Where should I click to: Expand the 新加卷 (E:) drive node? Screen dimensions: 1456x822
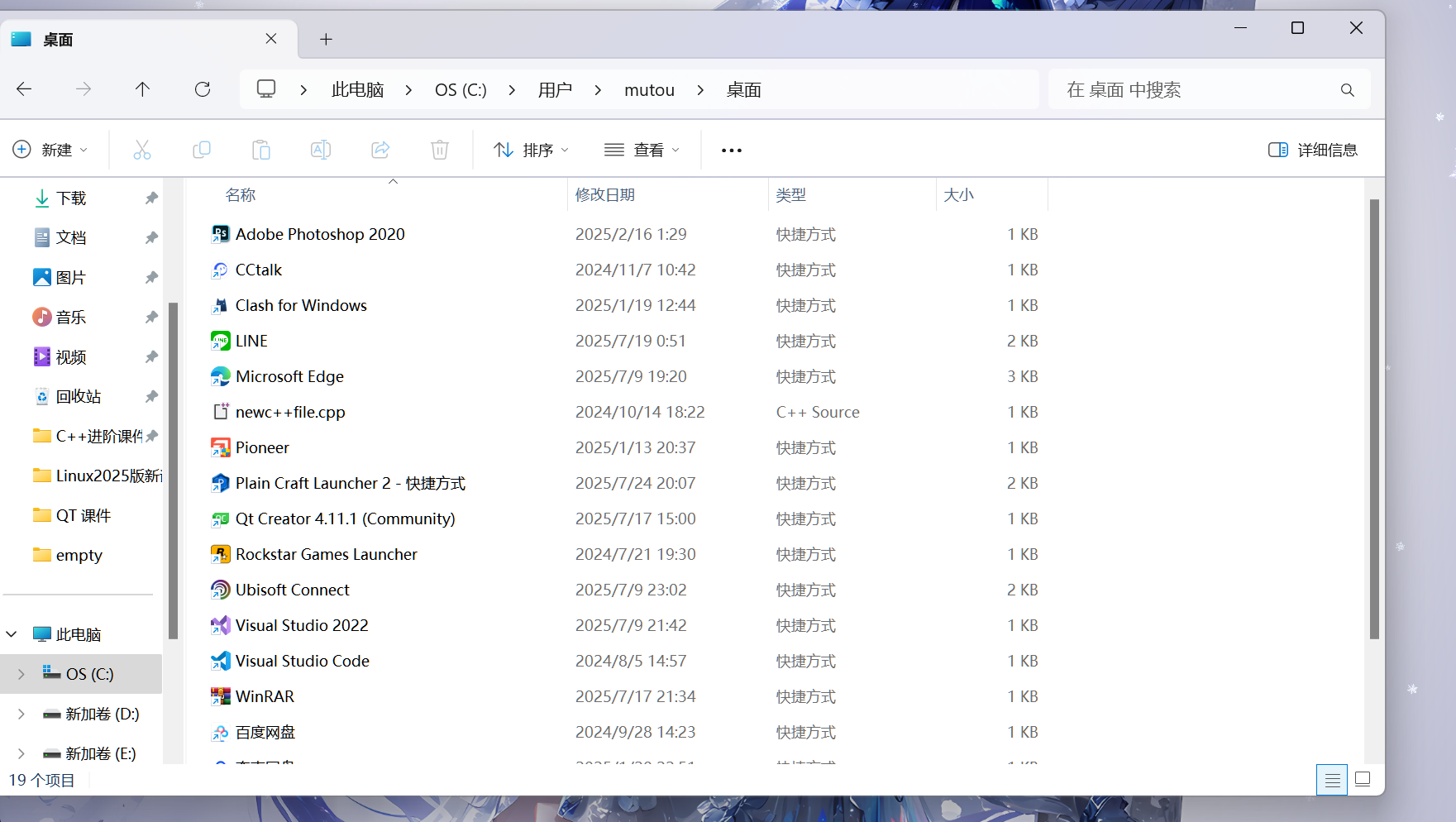pyautogui.click(x=21, y=753)
